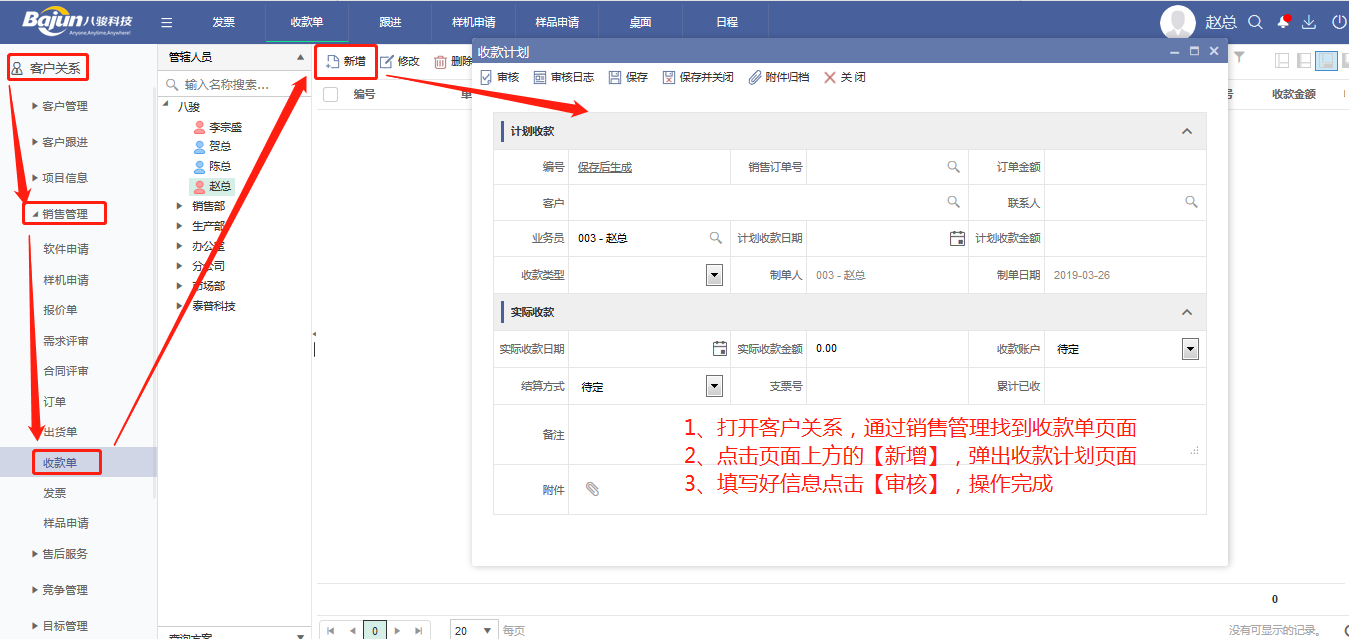Viewport: 1349px width, 639px height.
Task: Expand the 销售部 tree node
Action: coord(179,206)
